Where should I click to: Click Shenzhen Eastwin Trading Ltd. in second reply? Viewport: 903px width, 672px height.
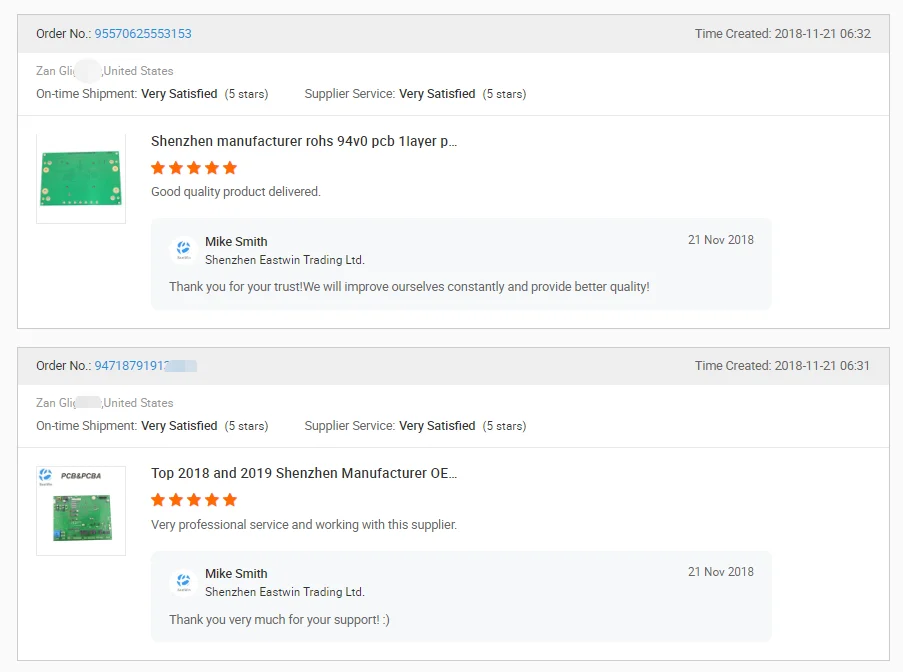[285, 592]
